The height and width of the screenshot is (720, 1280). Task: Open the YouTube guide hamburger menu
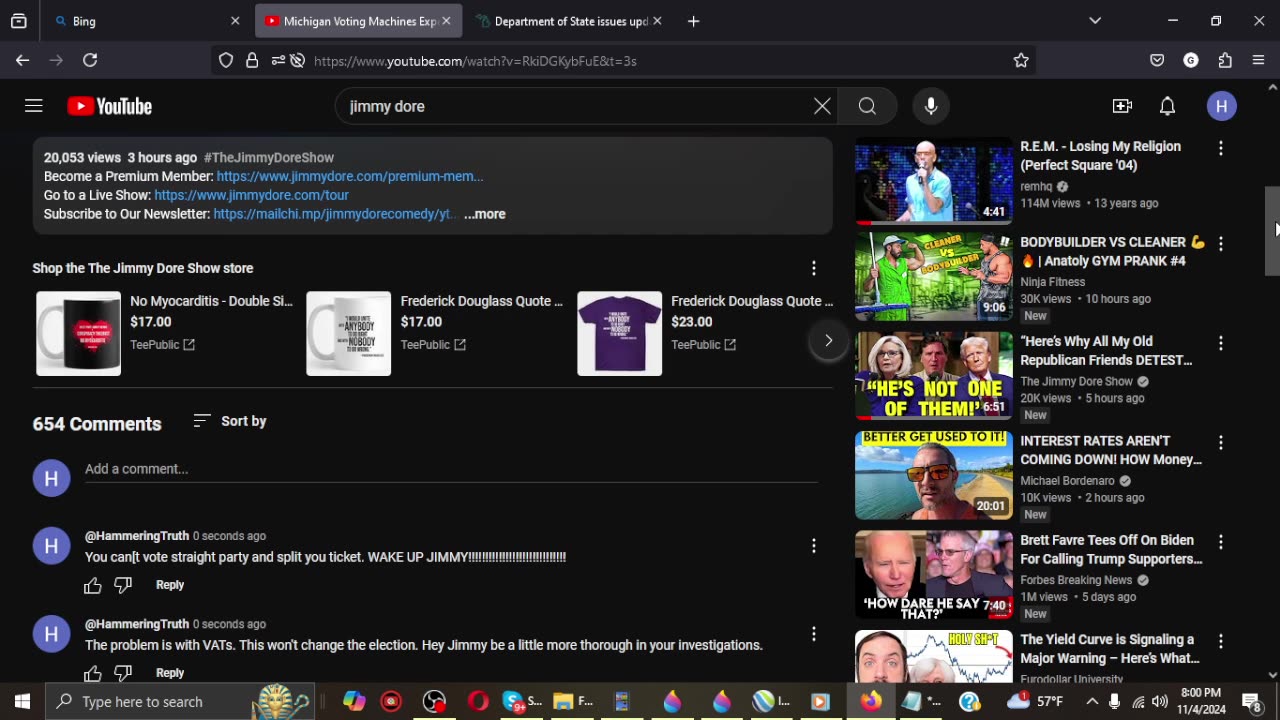[x=33, y=106]
